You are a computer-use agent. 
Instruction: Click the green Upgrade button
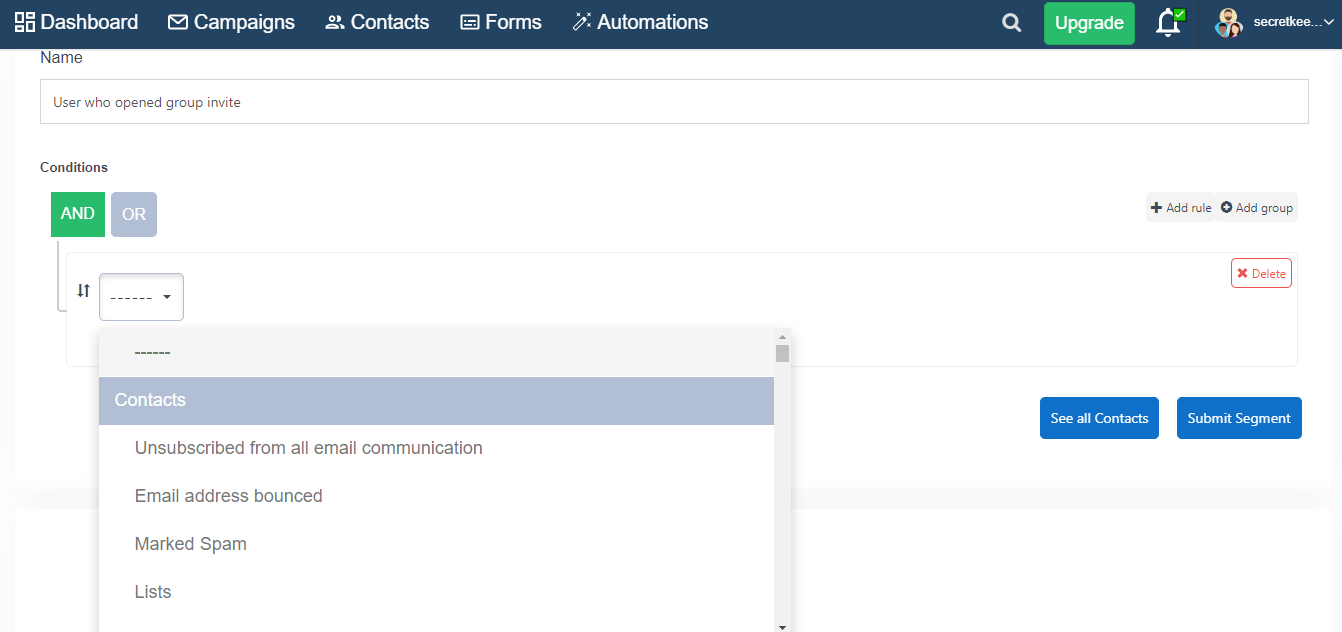[1089, 23]
